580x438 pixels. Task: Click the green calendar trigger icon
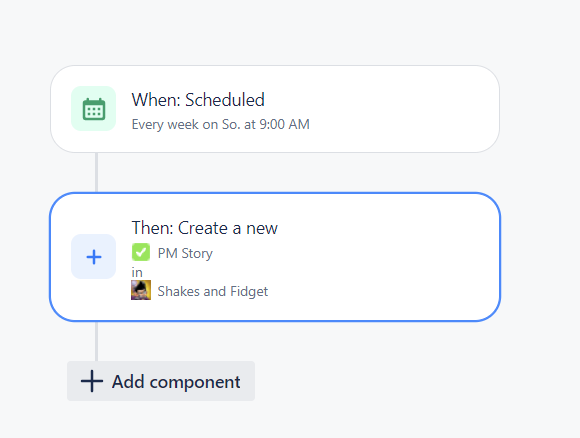[x=94, y=109]
